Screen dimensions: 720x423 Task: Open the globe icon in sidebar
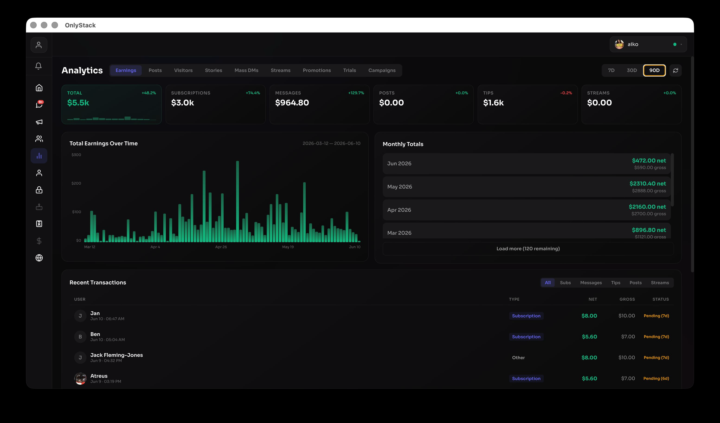(39, 258)
